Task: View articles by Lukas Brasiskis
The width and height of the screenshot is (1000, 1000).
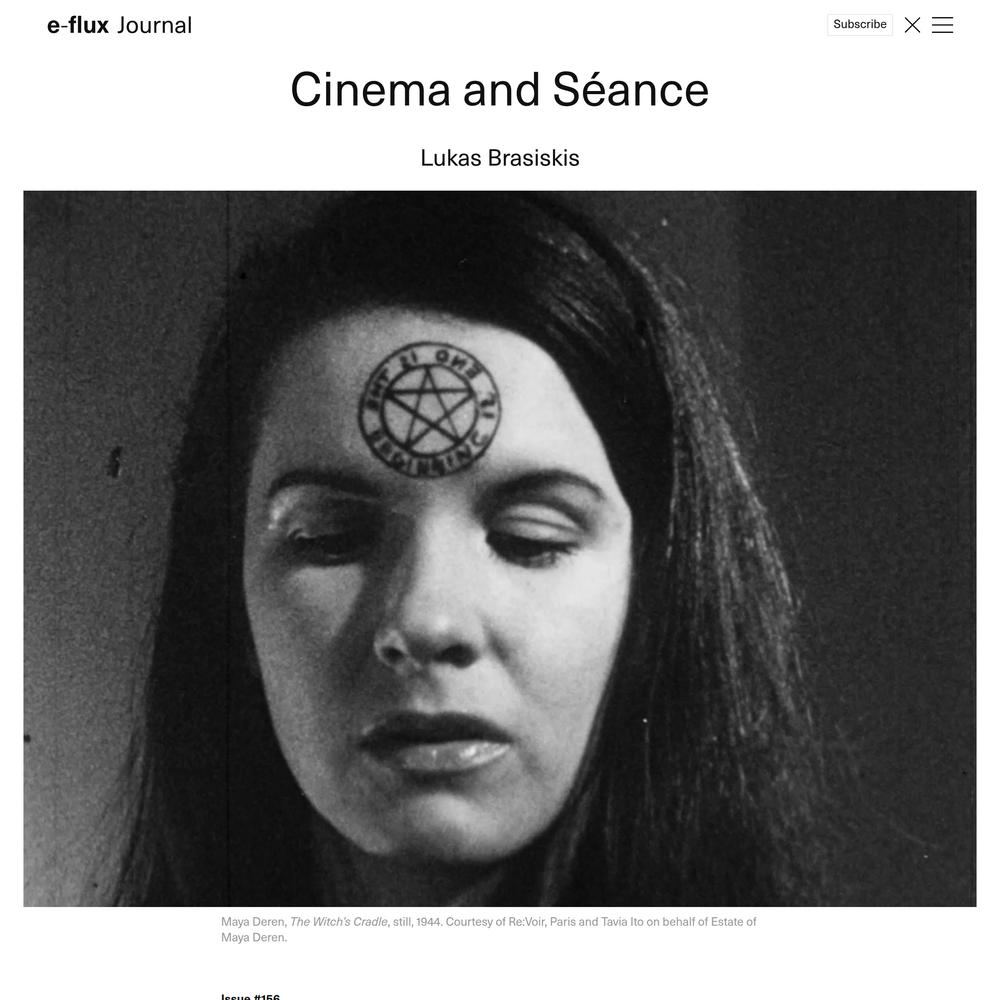Action: 499,158
